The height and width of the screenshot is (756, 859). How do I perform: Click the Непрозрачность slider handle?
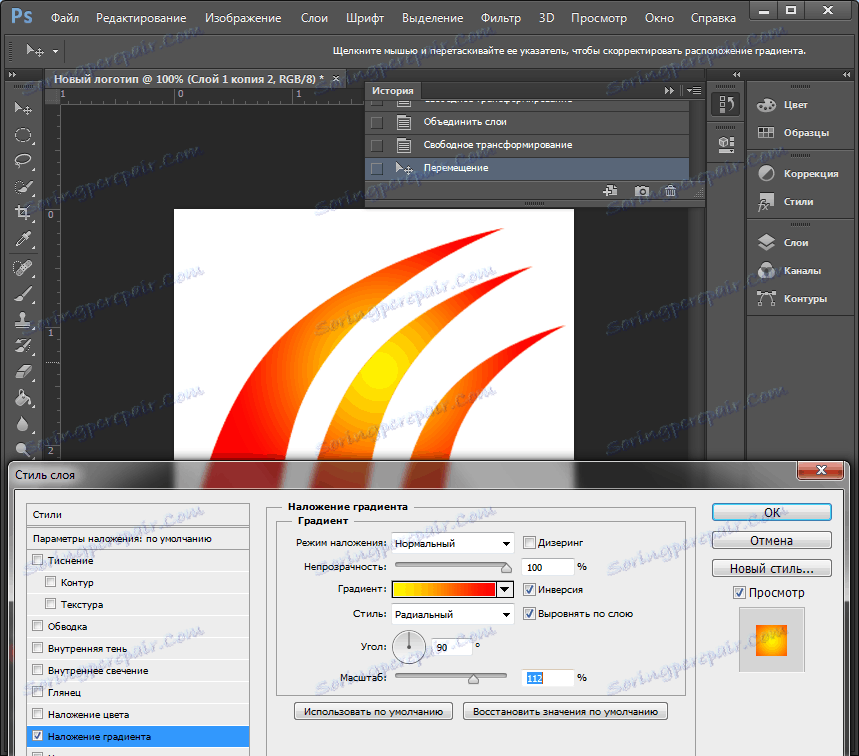coord(506,567)
